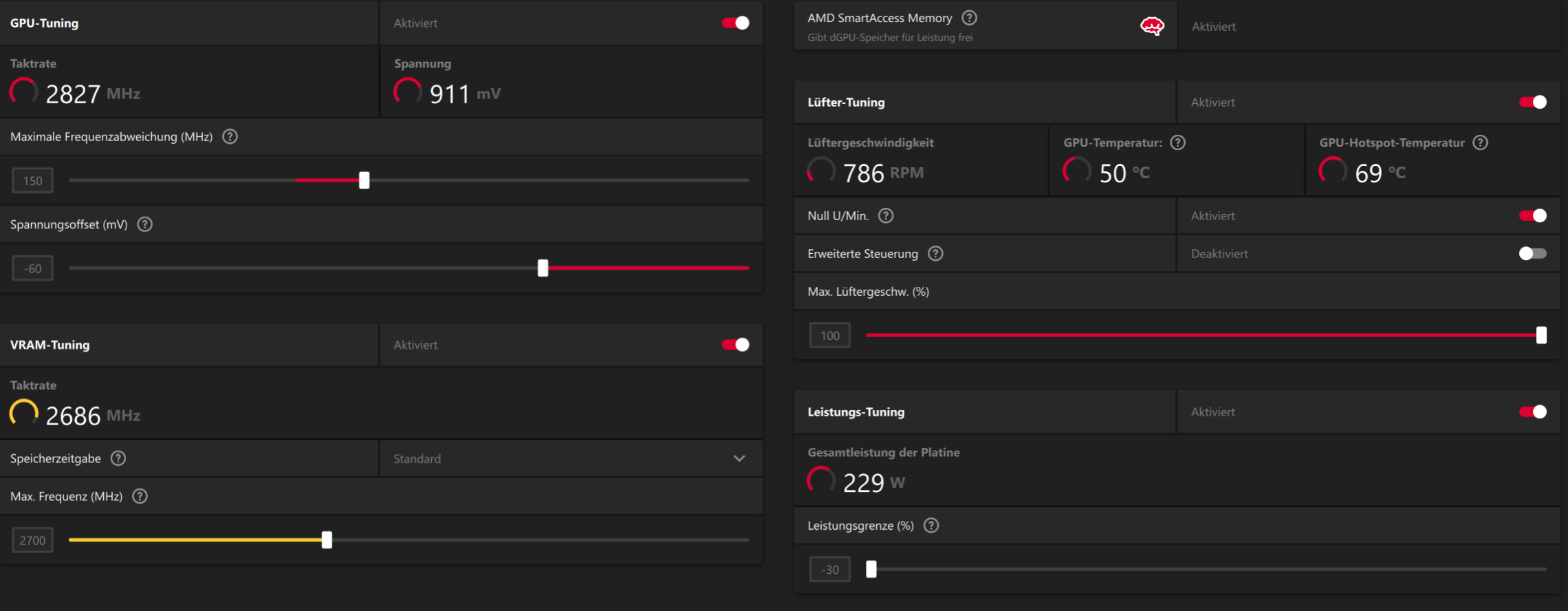The width and height of the screenshot is (1568, 611).
Task: Open help icon beside GPU-Hotspot-Temperatur
Action: pyautogui.click(x=1481, y=142)
